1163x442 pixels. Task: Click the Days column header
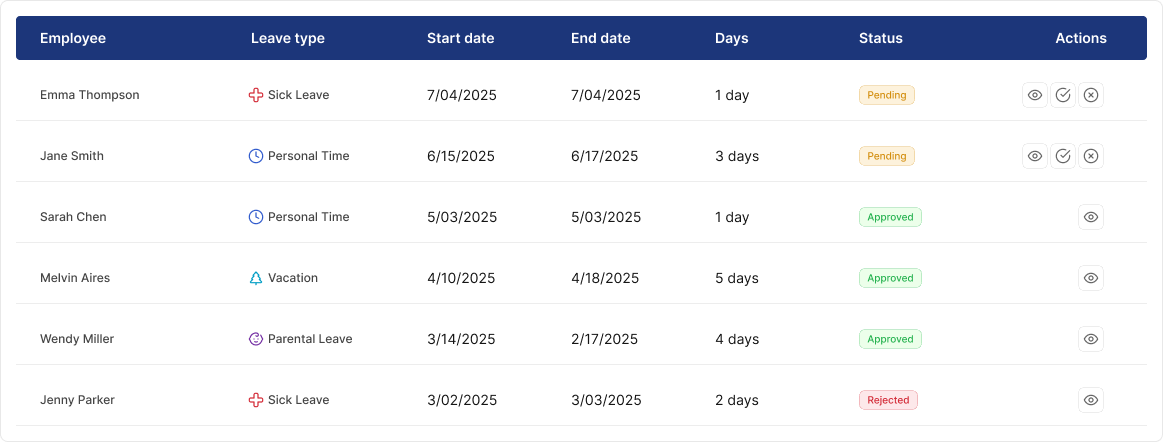pyautogui.click(x=731, y=38)
